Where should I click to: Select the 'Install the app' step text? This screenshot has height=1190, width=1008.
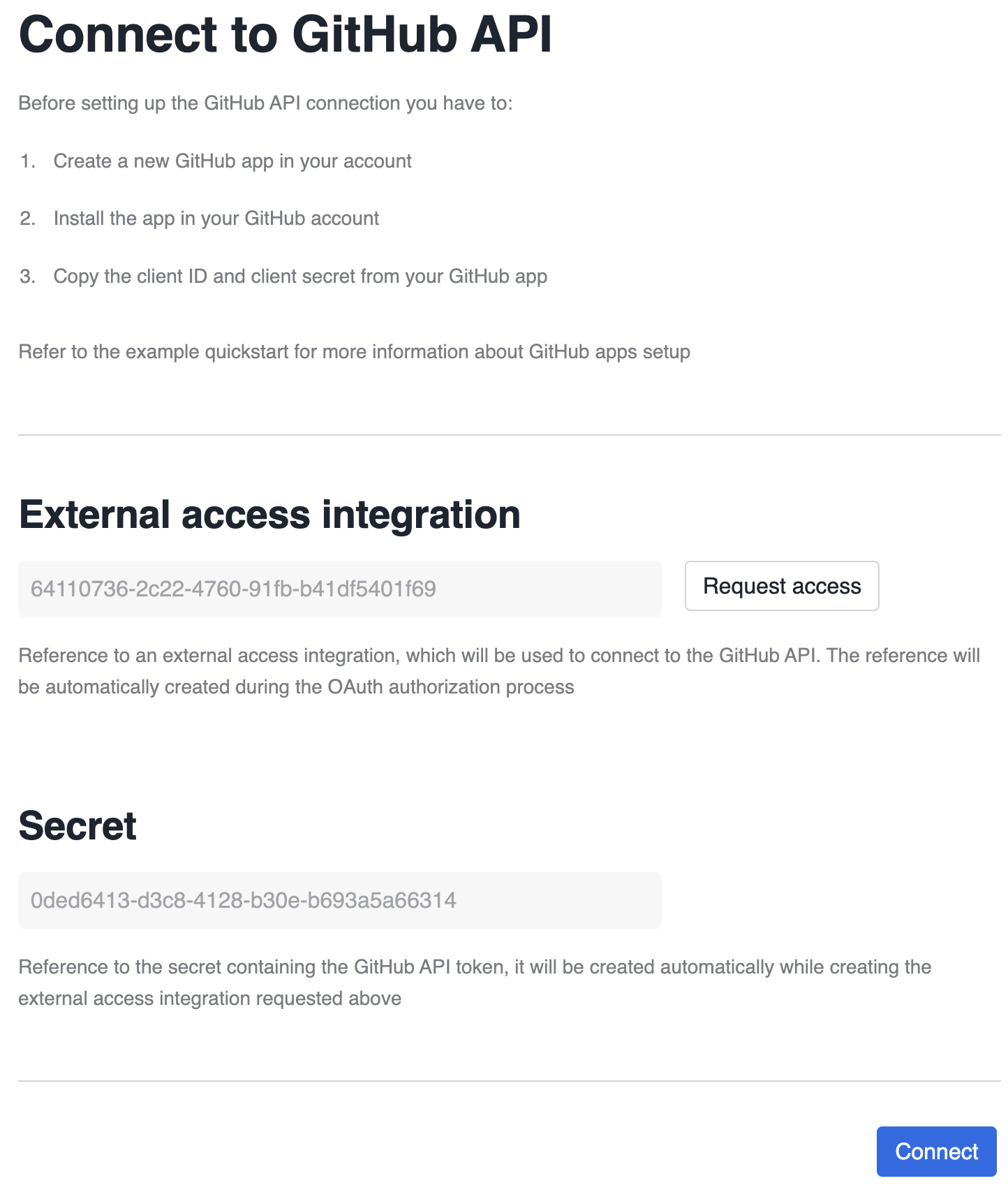(x=216, y=219)
